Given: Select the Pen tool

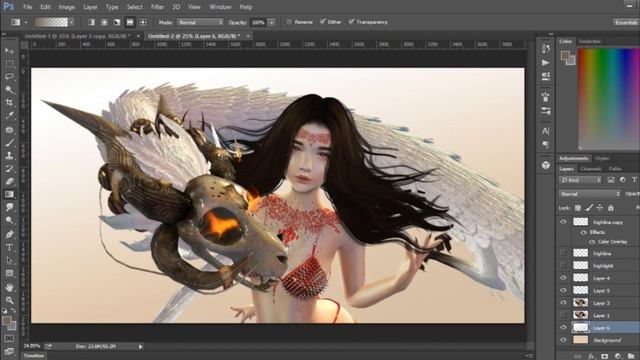Looking at the screenshot, I should tap(9, 235).
